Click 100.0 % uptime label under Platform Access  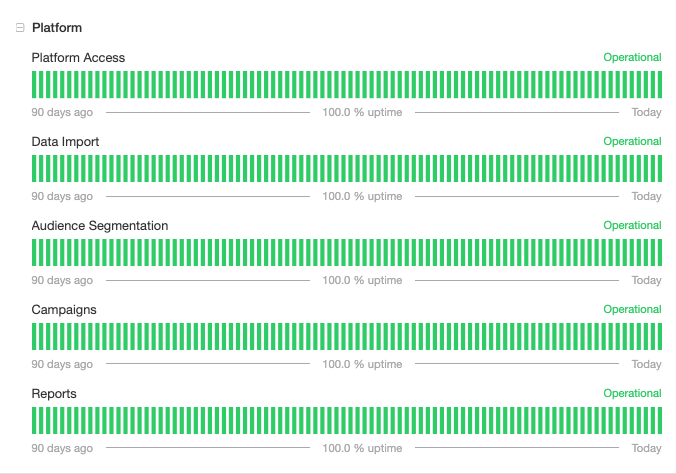click(x=362, y=113)
